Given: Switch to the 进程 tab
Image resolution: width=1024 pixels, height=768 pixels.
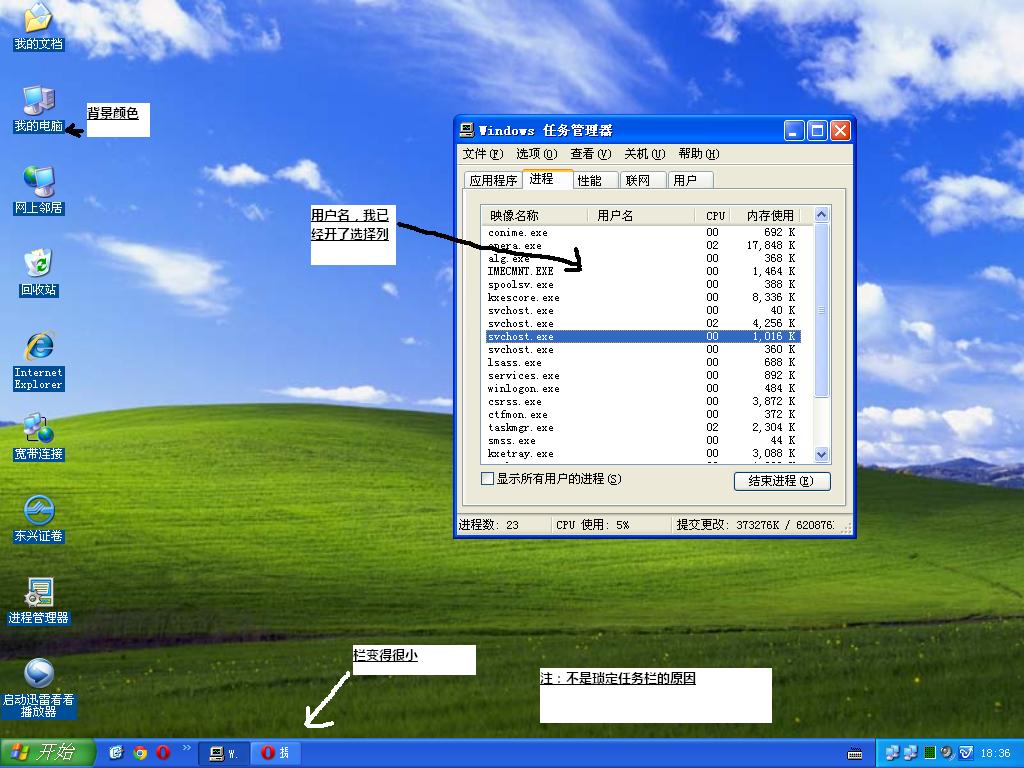Looking at the screenshot, I should pyautogui.click(x=547, y=178).
